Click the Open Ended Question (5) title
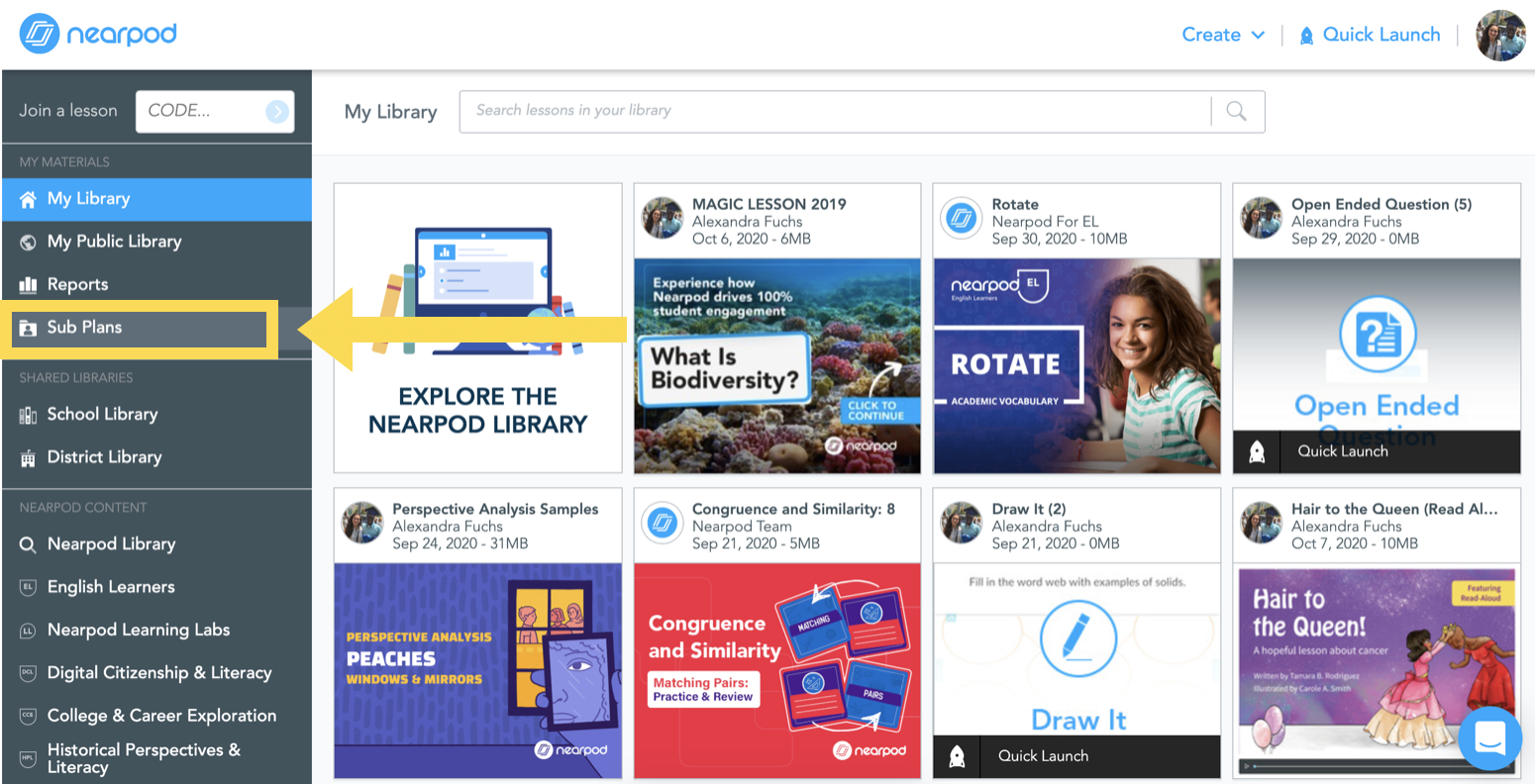 1381,204
